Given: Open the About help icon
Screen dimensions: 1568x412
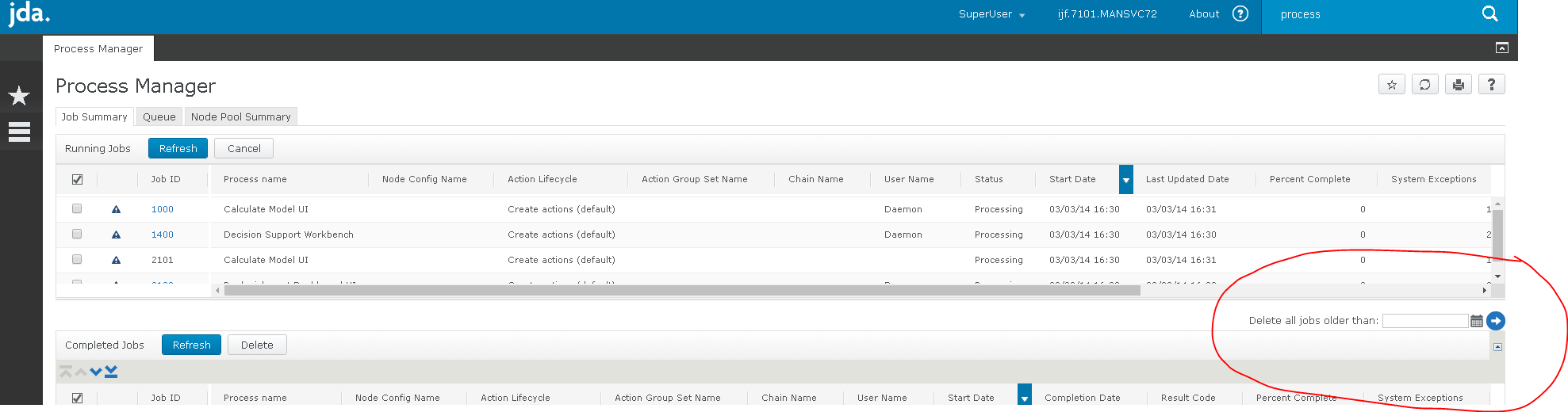Looking at the screenshot, I should (x=1240, y=14).
